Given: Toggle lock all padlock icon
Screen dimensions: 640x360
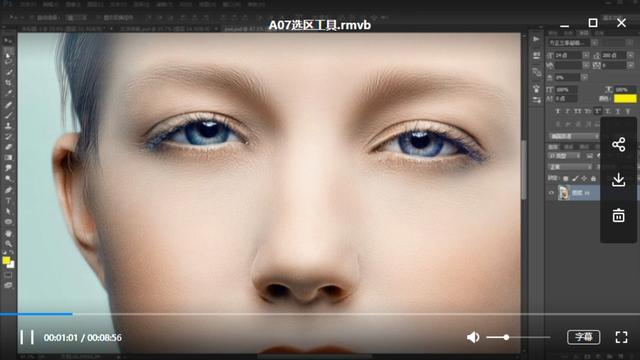Looking at the screenshot, I should 593,178.
